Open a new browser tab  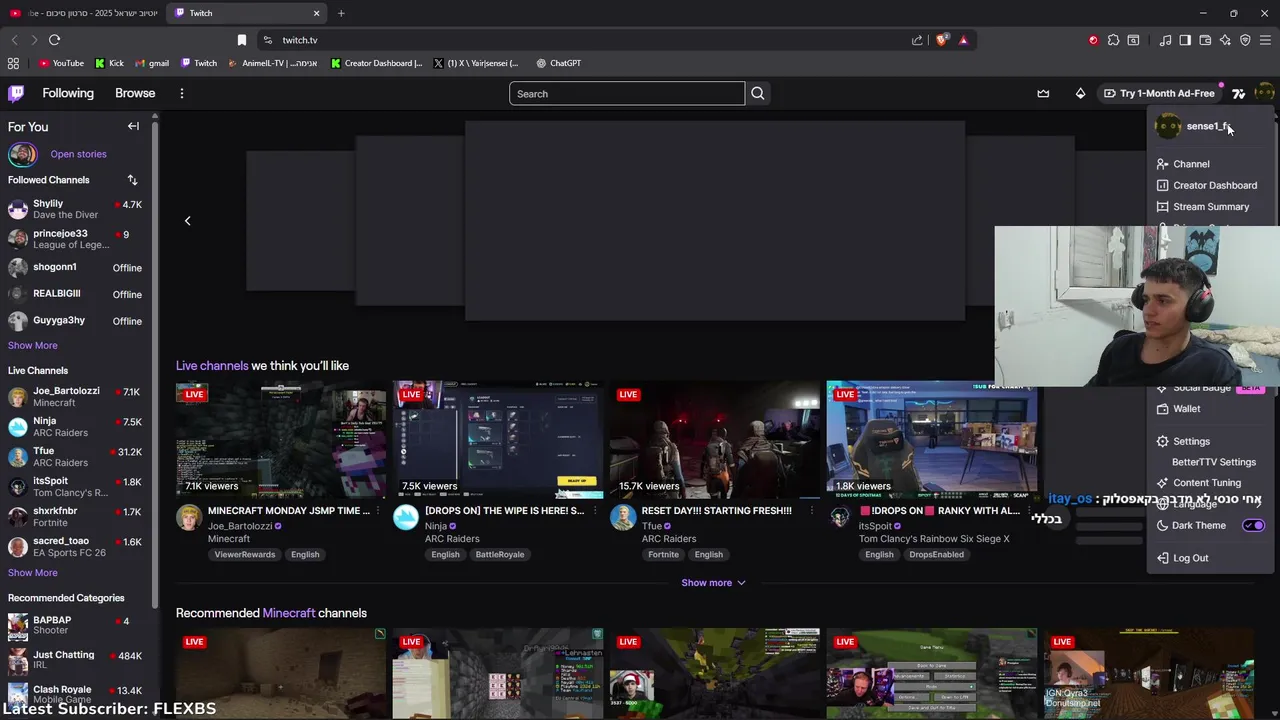pyautogui.click(x=341, y=13)
